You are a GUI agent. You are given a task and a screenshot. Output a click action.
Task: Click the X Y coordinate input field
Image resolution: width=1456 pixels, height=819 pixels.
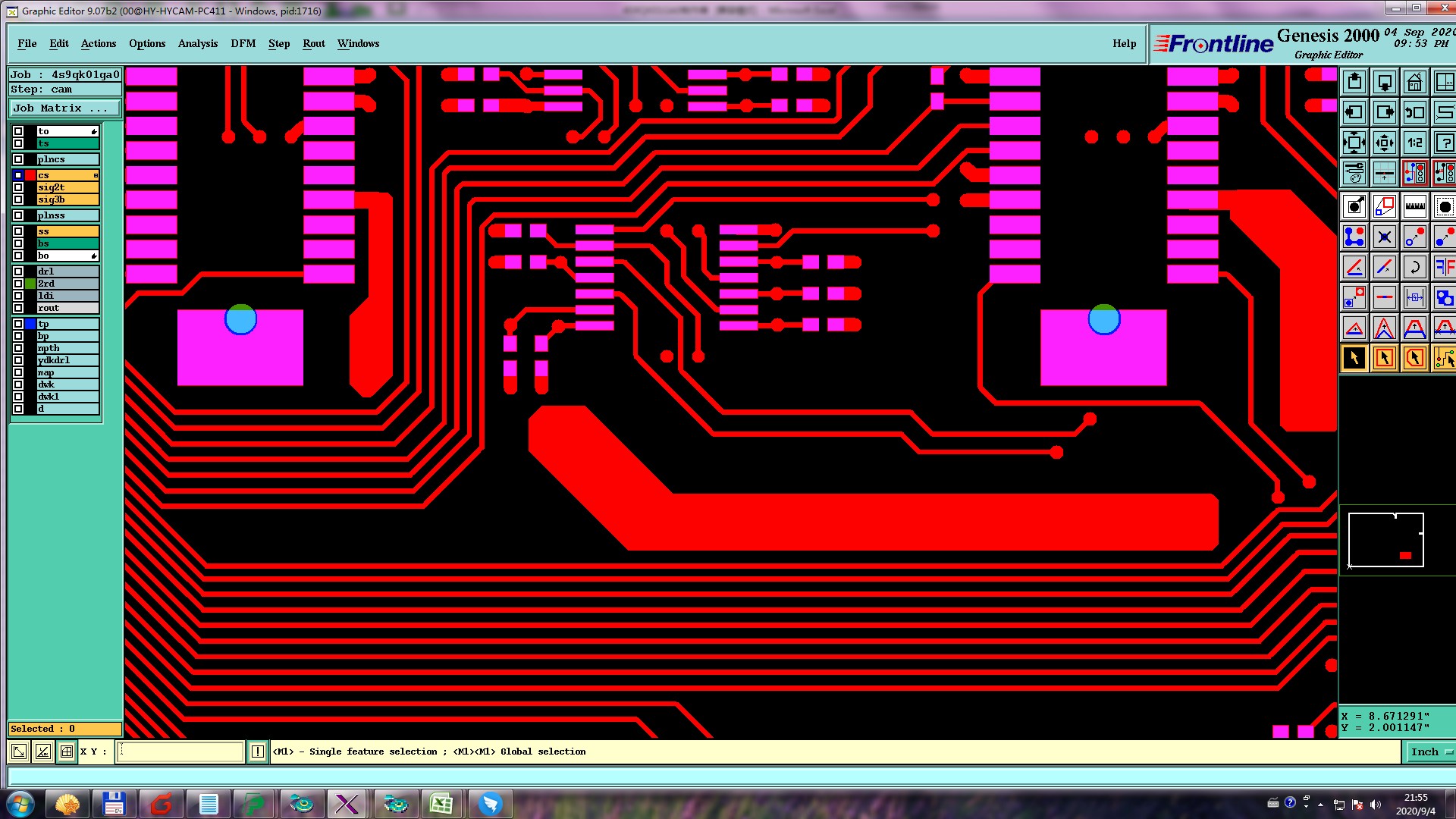(180, 752)
